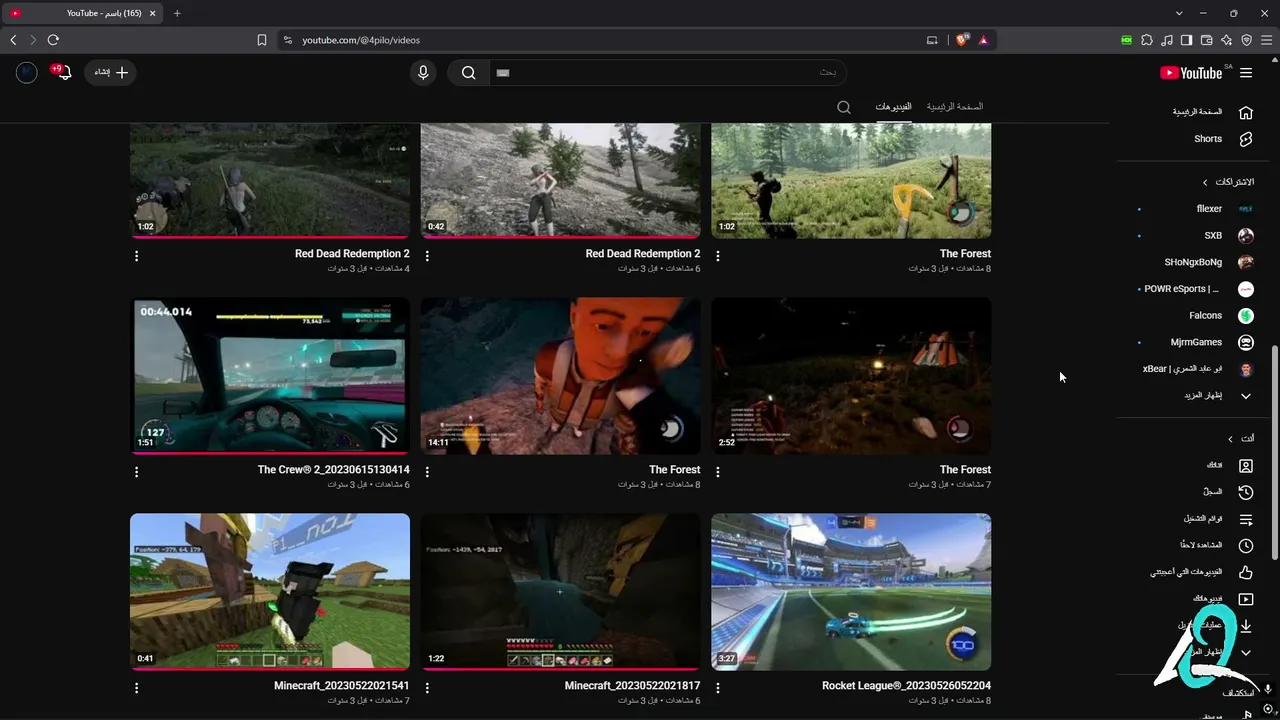Open a new browser tab
1280x720 pixels.
click(x=177, y=13)
